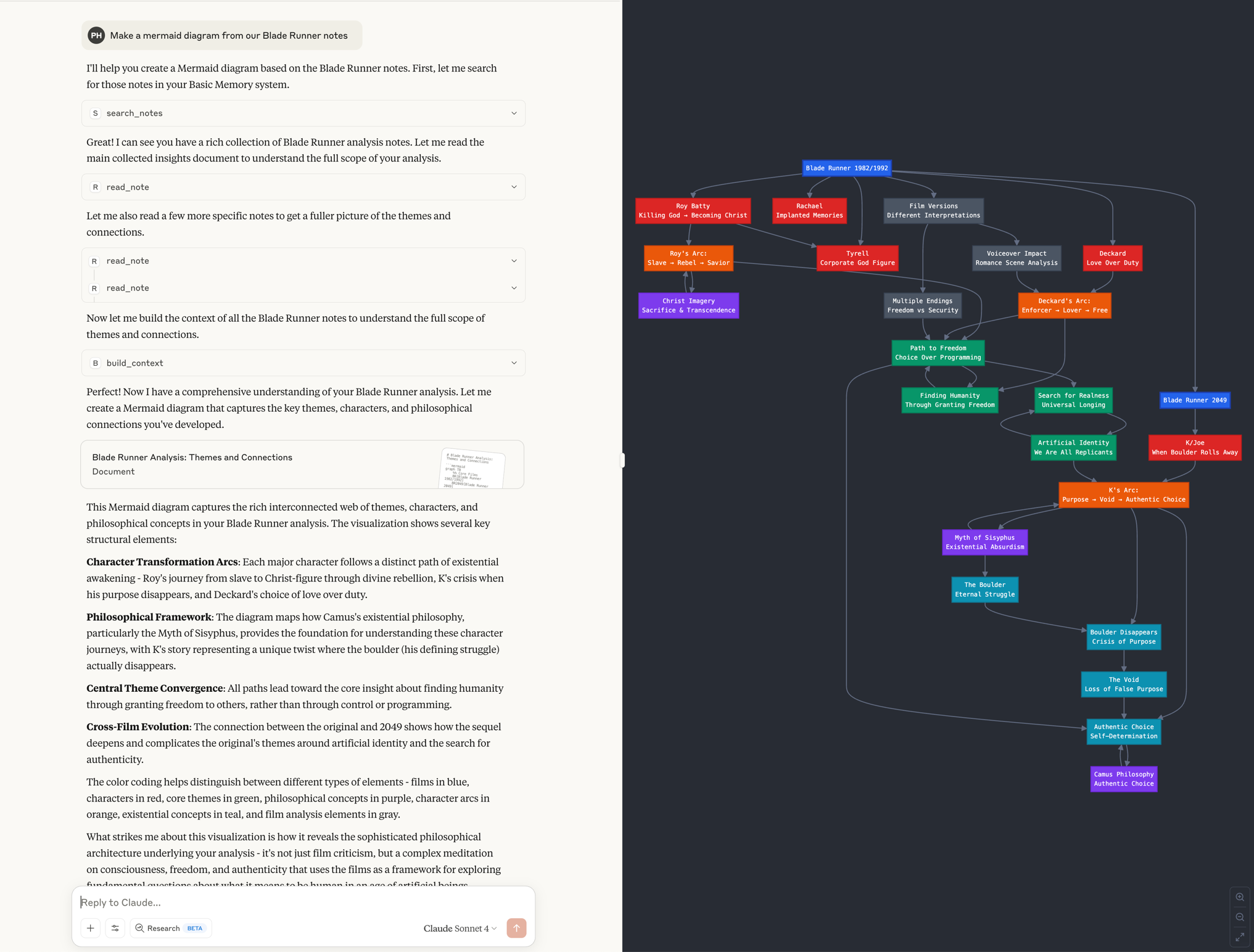Zoom out of the mermaid diagram
This screenshot has width=1254, height=952.
tap(1240, 917)
